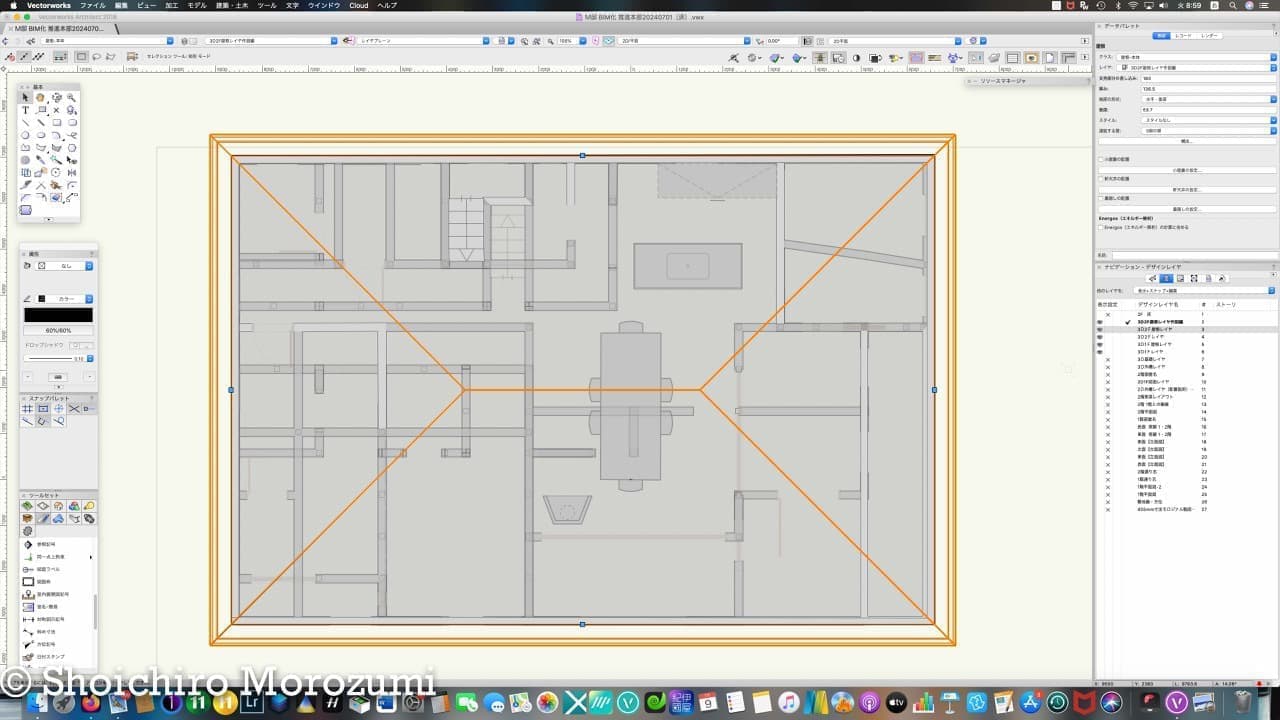
Task: Click the 構成... button in data palette
Action: 1186,141
